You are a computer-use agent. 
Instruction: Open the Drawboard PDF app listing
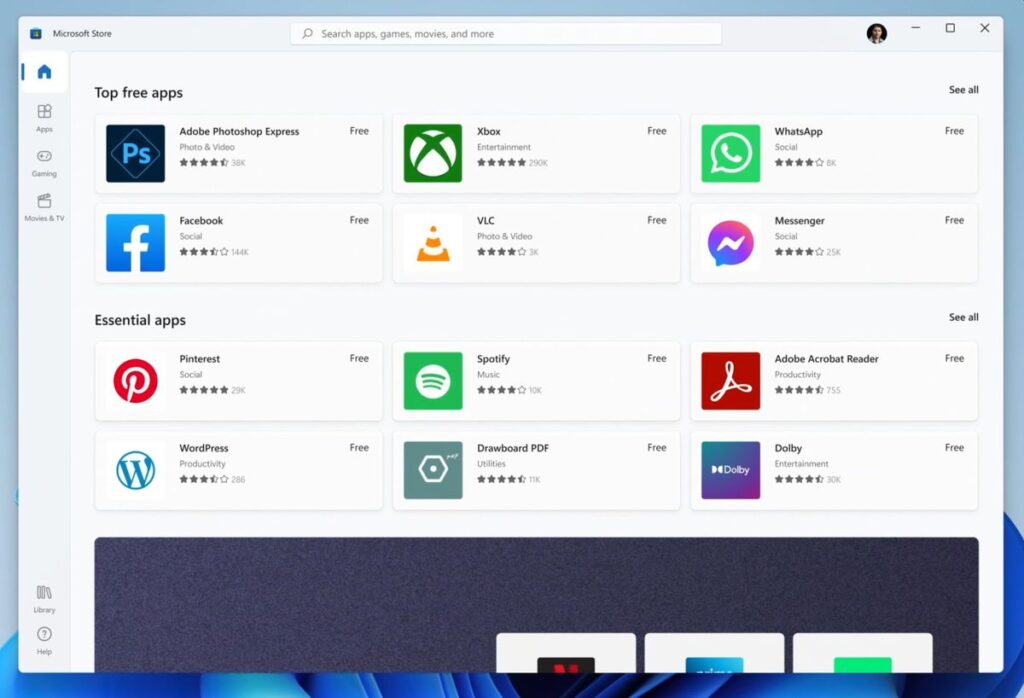click(x=537, y=470)
